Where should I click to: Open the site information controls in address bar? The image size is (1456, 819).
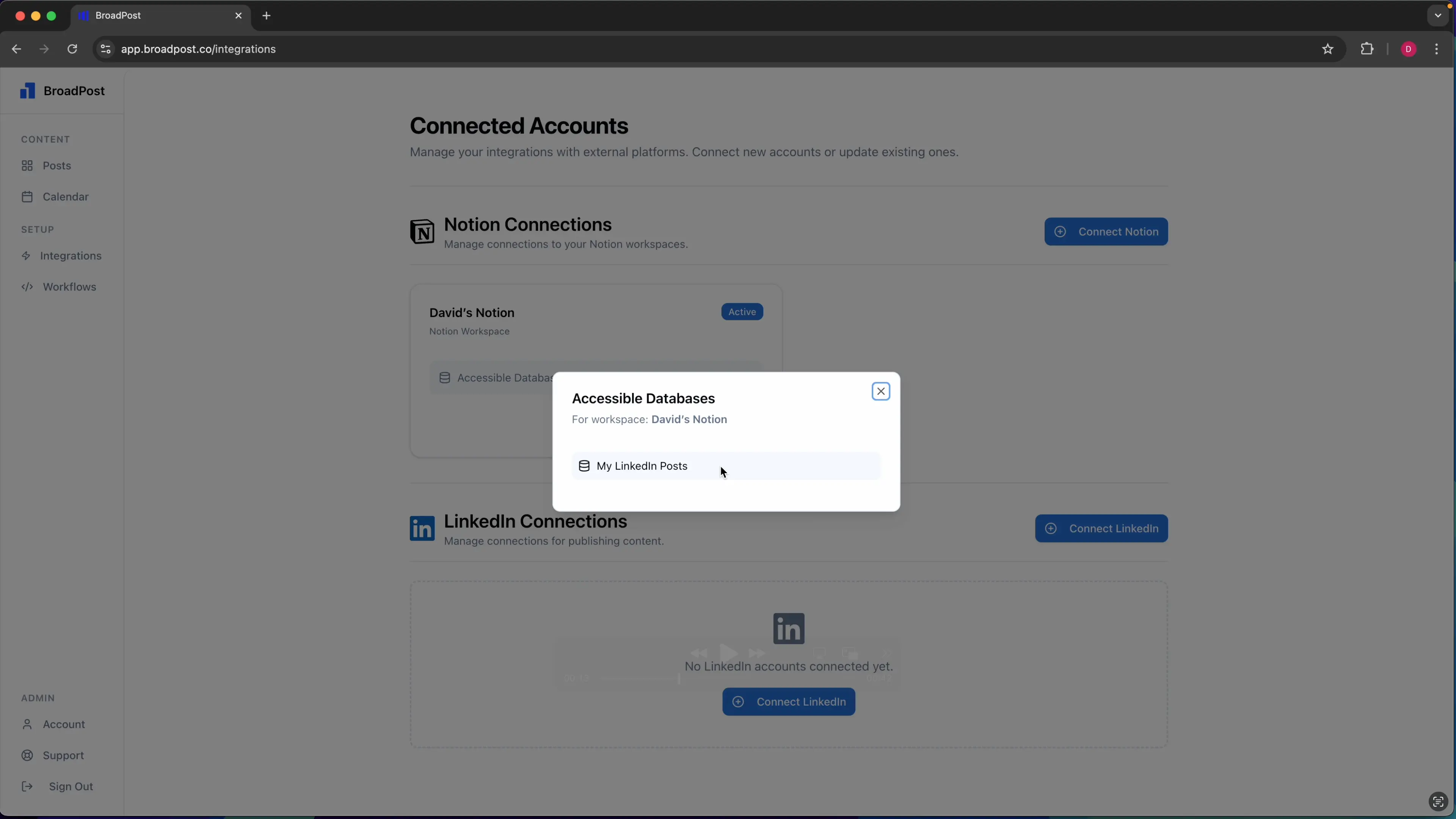tap(105, 49)
